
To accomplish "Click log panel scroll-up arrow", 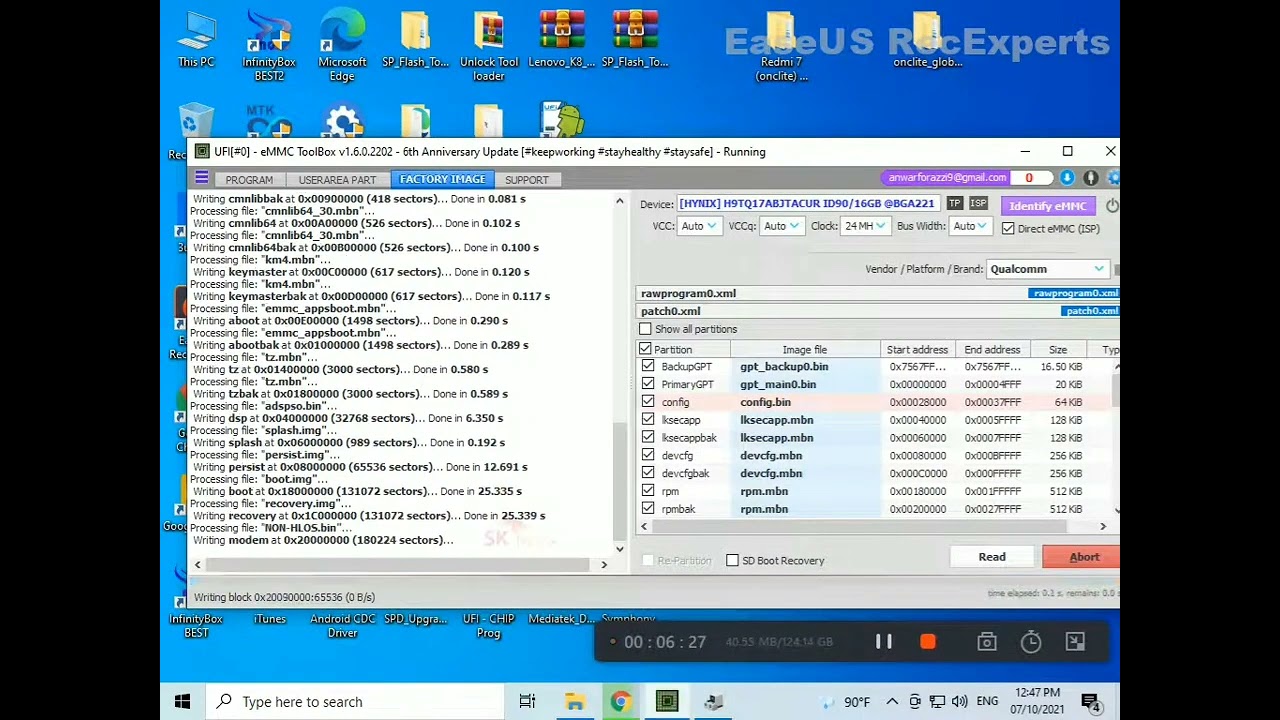I will (x=619, y=202).
